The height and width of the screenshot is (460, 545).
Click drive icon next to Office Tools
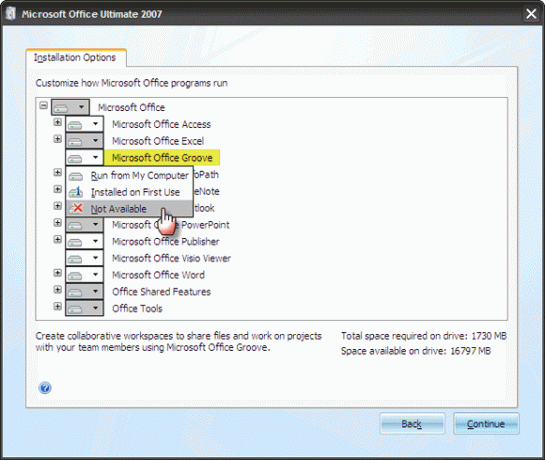pos(75,308)
